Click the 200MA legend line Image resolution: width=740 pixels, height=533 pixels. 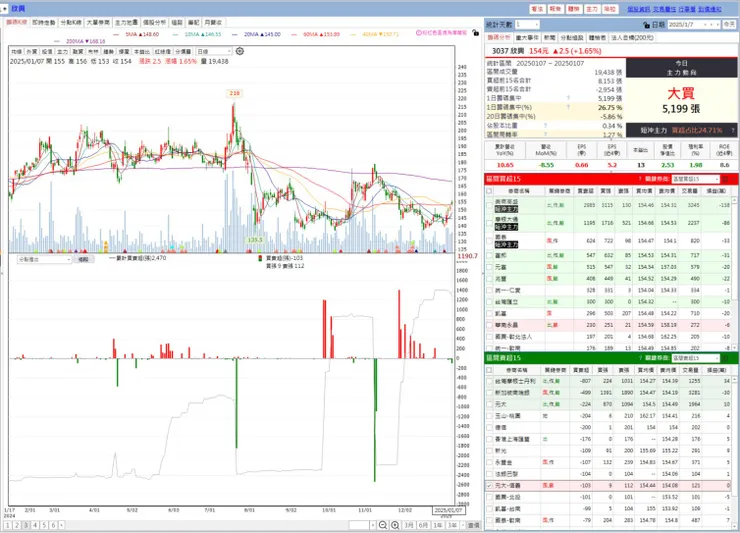pos(80,42)
